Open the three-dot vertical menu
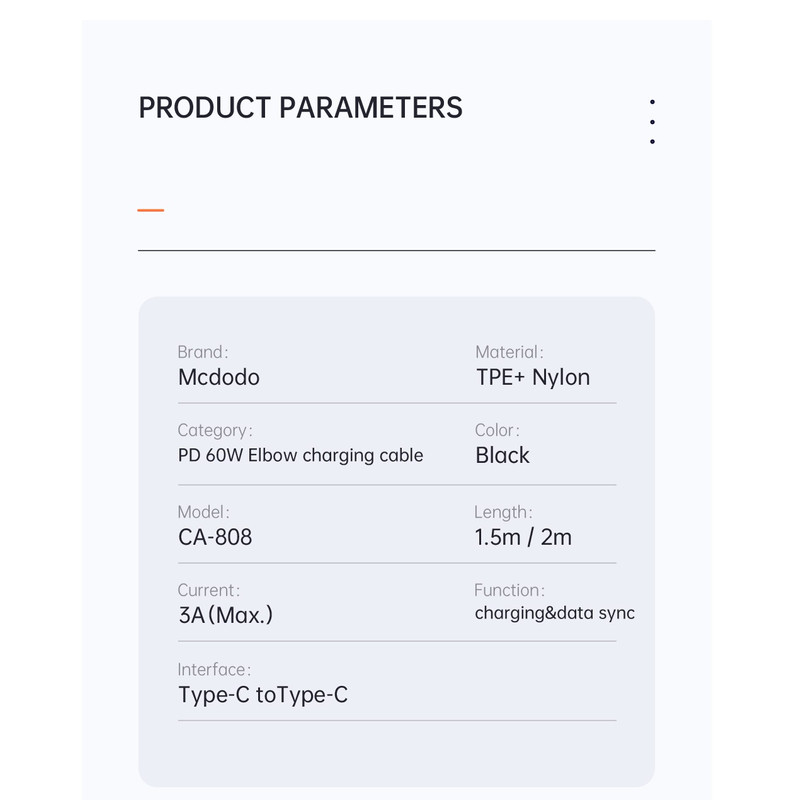This screenshot has width=800, height=800. point(652,122)
